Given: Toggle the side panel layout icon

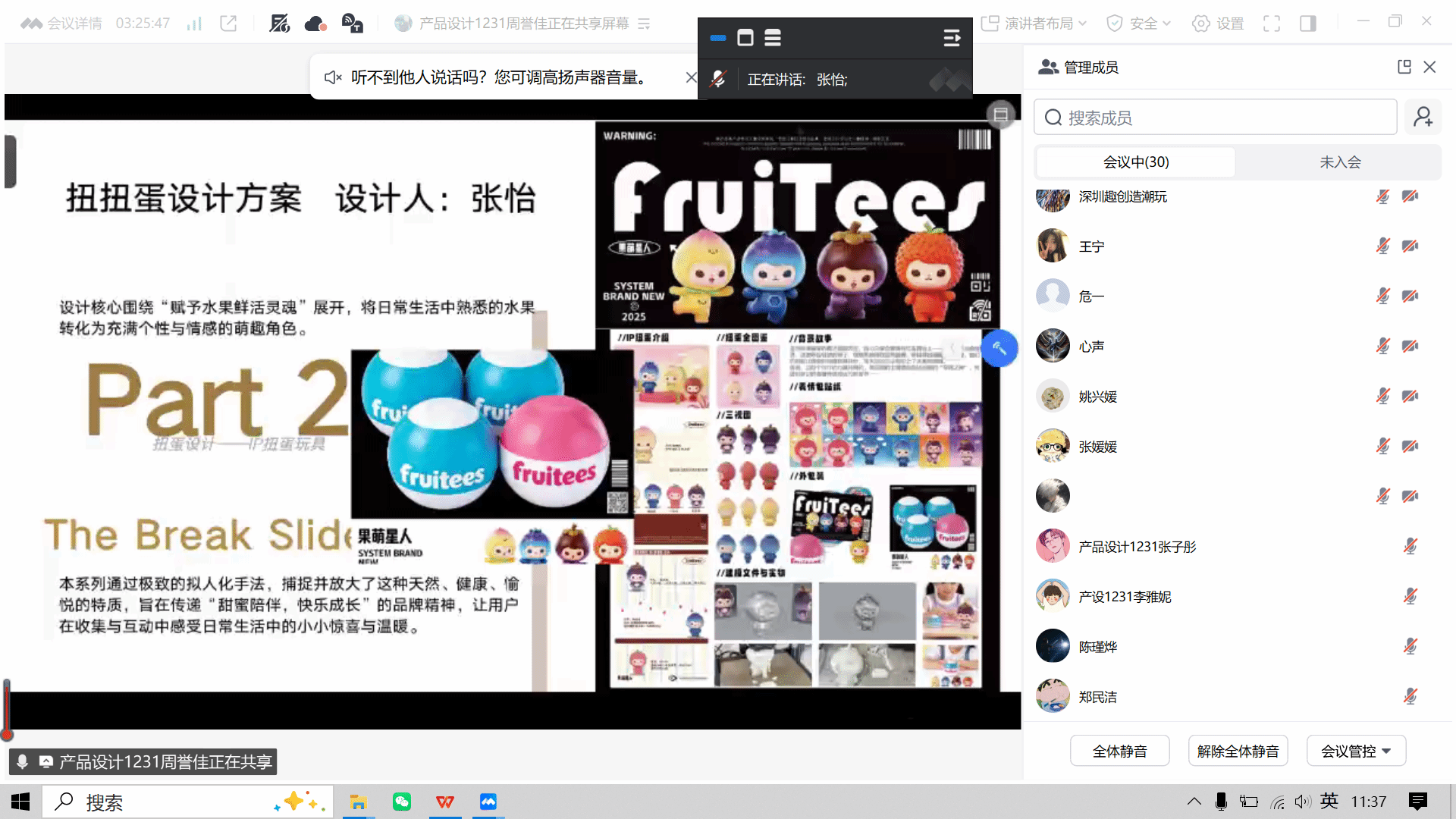Looking at the screenshot, I should pyautogui.click(x=1307, y=24).
